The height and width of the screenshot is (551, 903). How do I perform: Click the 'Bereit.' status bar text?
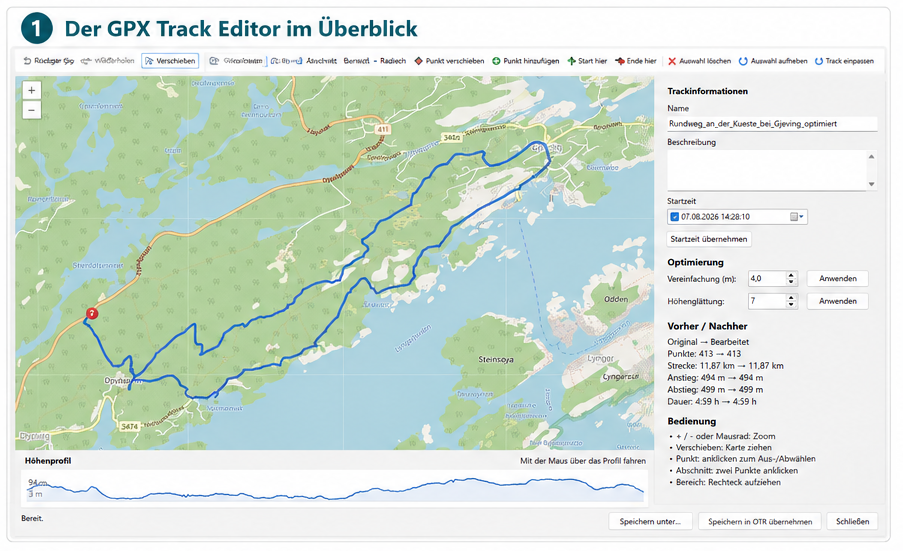pos(32,519)
